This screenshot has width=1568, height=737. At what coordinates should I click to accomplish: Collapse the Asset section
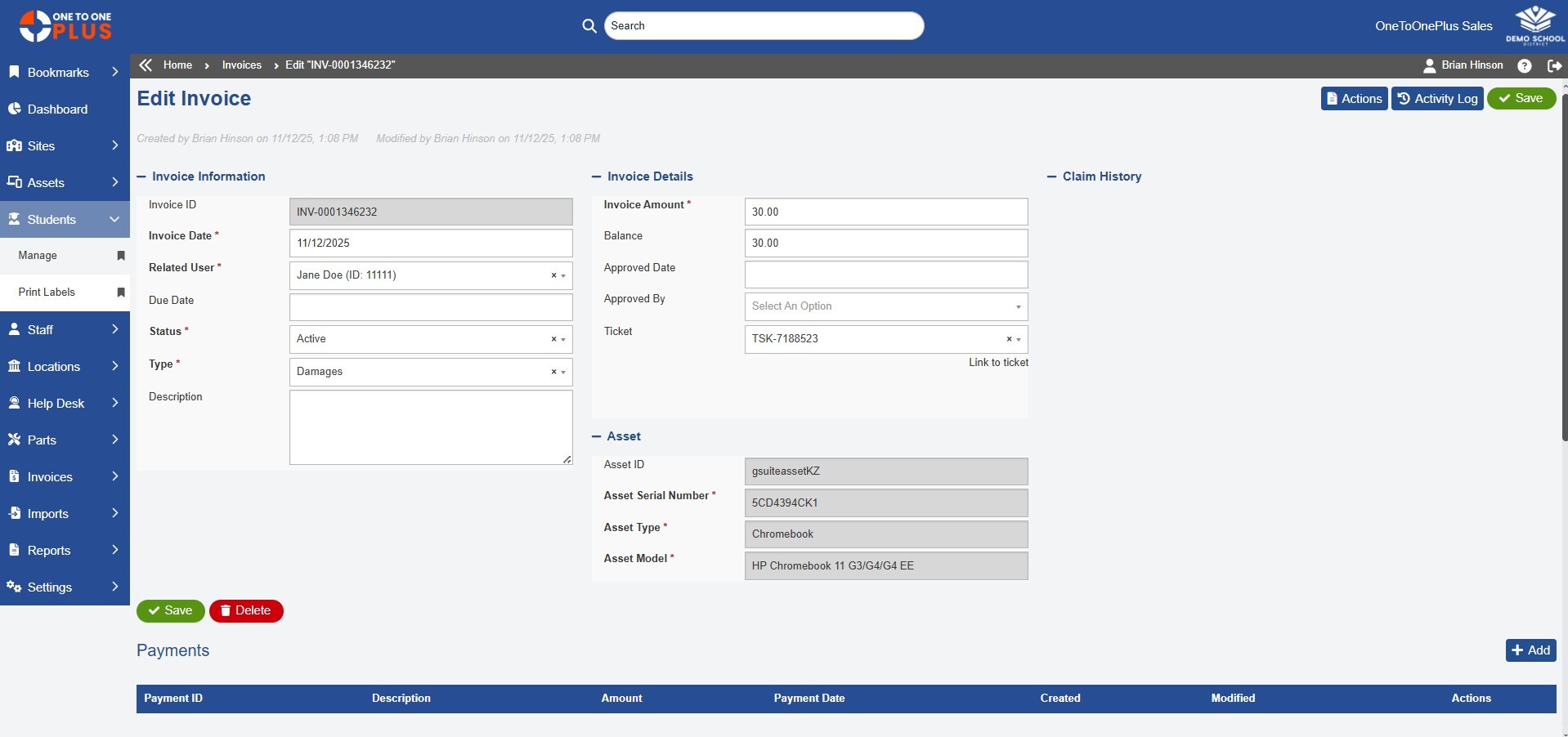pos(597,436)
